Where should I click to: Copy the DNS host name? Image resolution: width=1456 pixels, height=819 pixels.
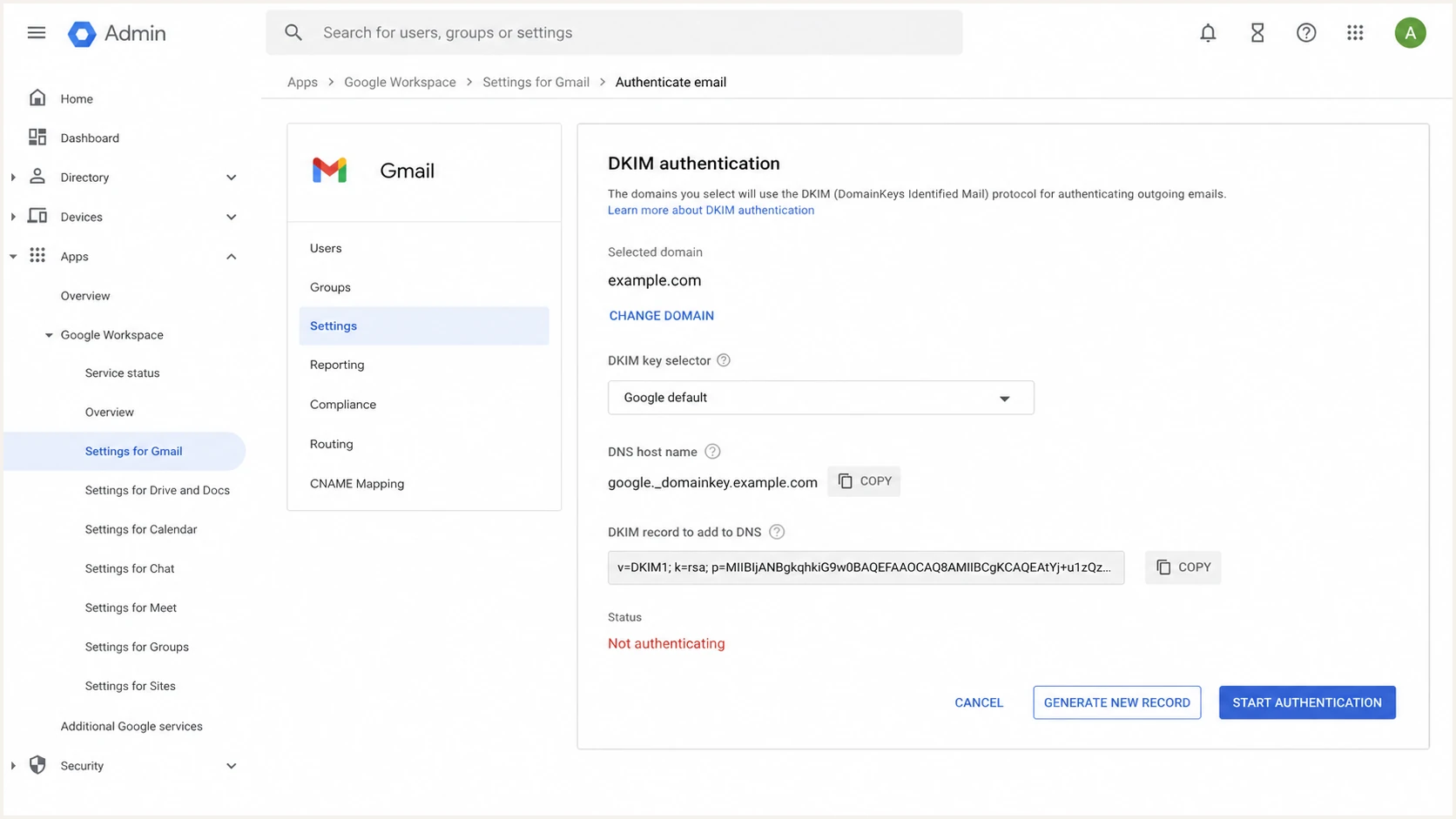pyautogui.click(x=864, y=481)
